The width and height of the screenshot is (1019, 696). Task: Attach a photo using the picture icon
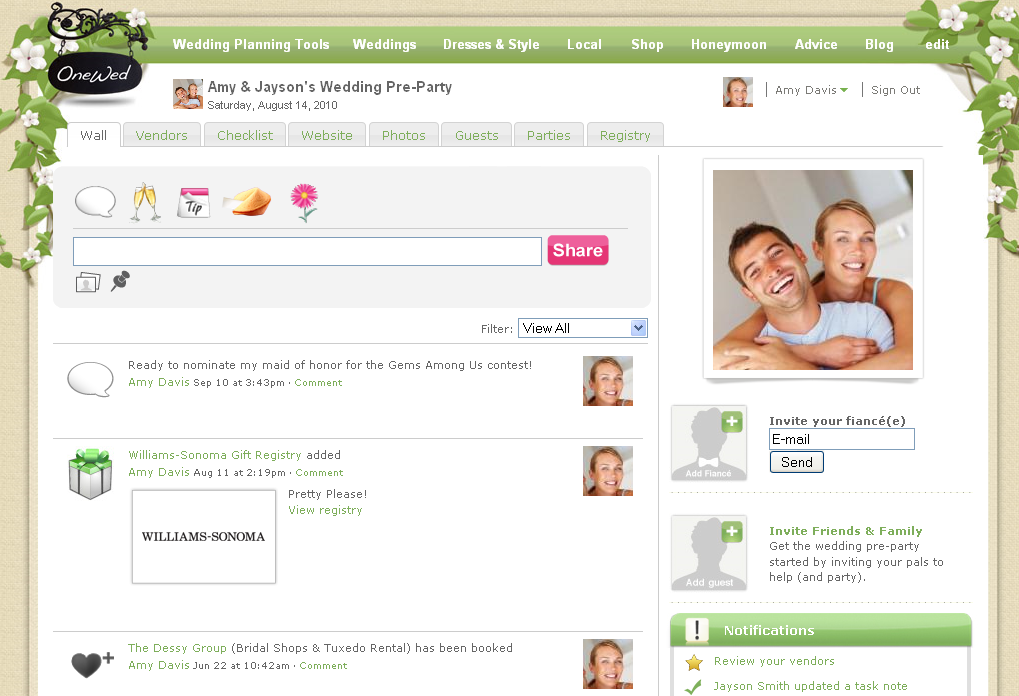point(88,282)
